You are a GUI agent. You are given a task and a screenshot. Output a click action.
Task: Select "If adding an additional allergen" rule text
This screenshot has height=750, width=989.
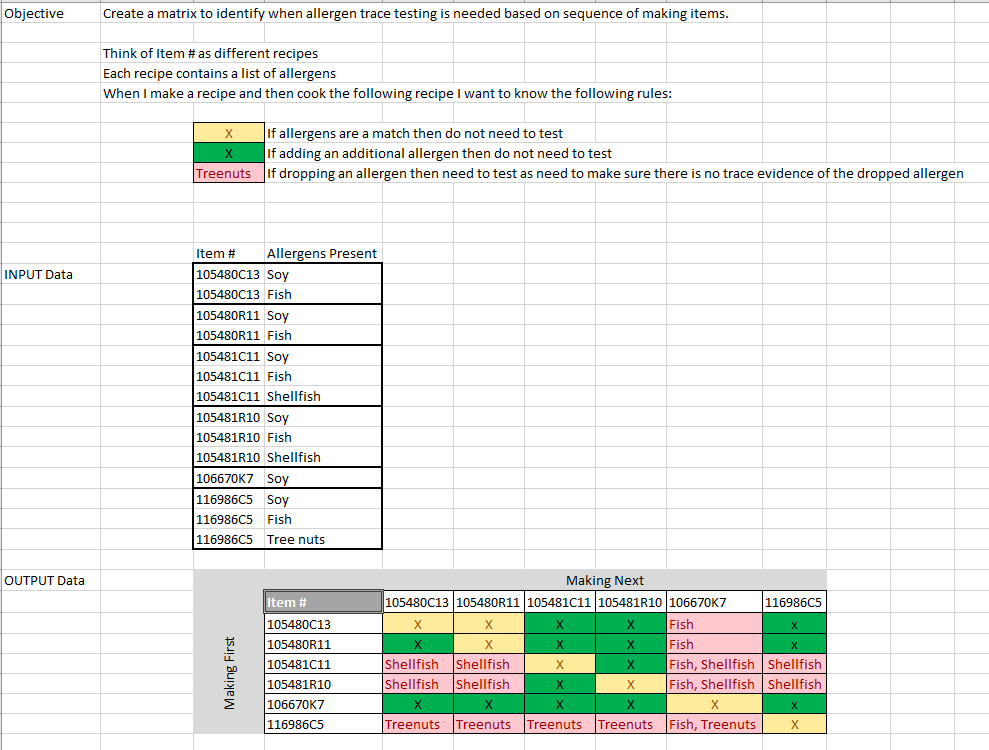click(439, 153)
